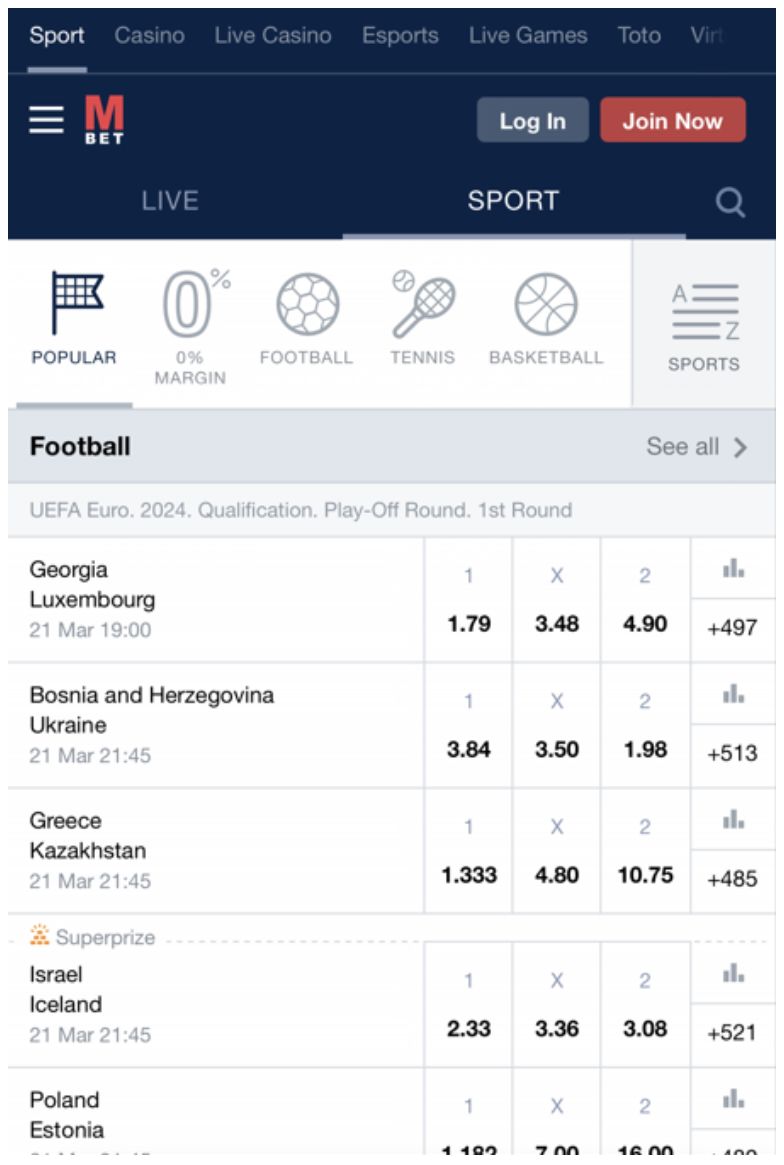Click the MBet logo

click(x=104, y=120)
